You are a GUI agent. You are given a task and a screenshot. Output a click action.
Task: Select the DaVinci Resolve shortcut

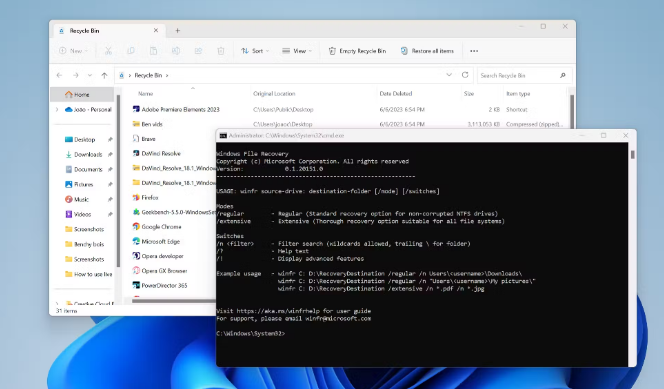pos(160,153)
